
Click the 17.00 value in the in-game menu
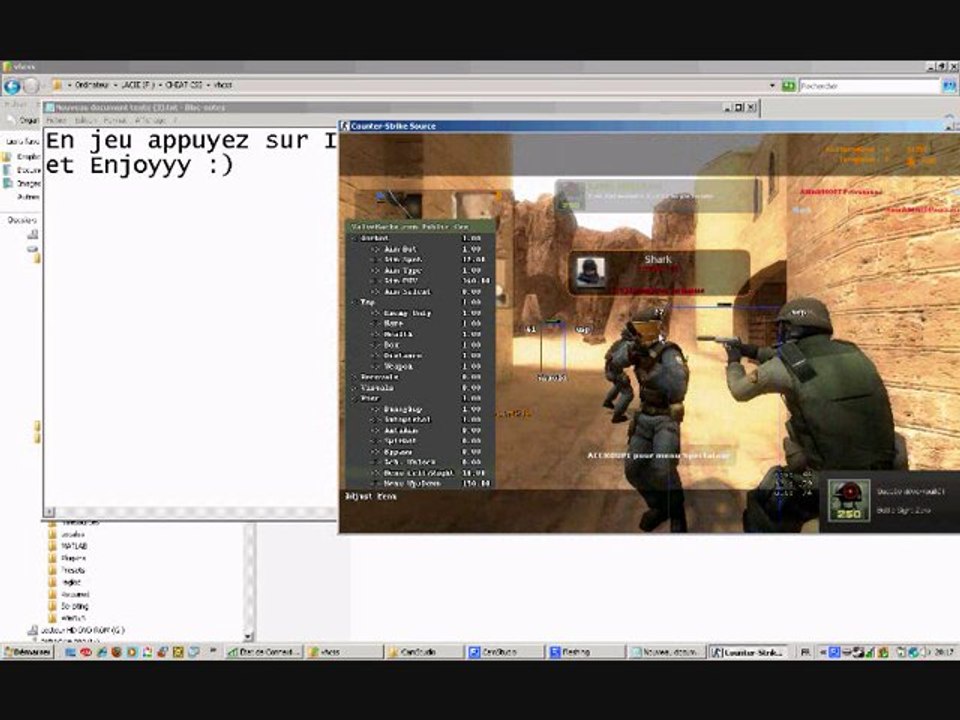[x=473, y=260]
